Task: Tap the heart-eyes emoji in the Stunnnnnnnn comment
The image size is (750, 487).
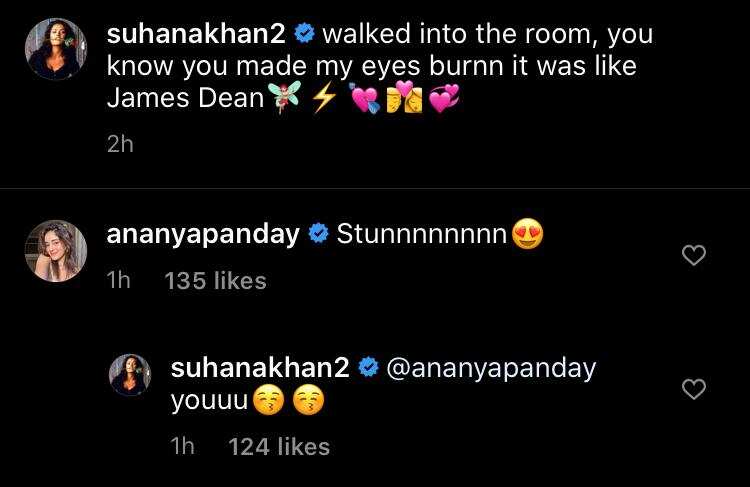Action: (528, 234)
